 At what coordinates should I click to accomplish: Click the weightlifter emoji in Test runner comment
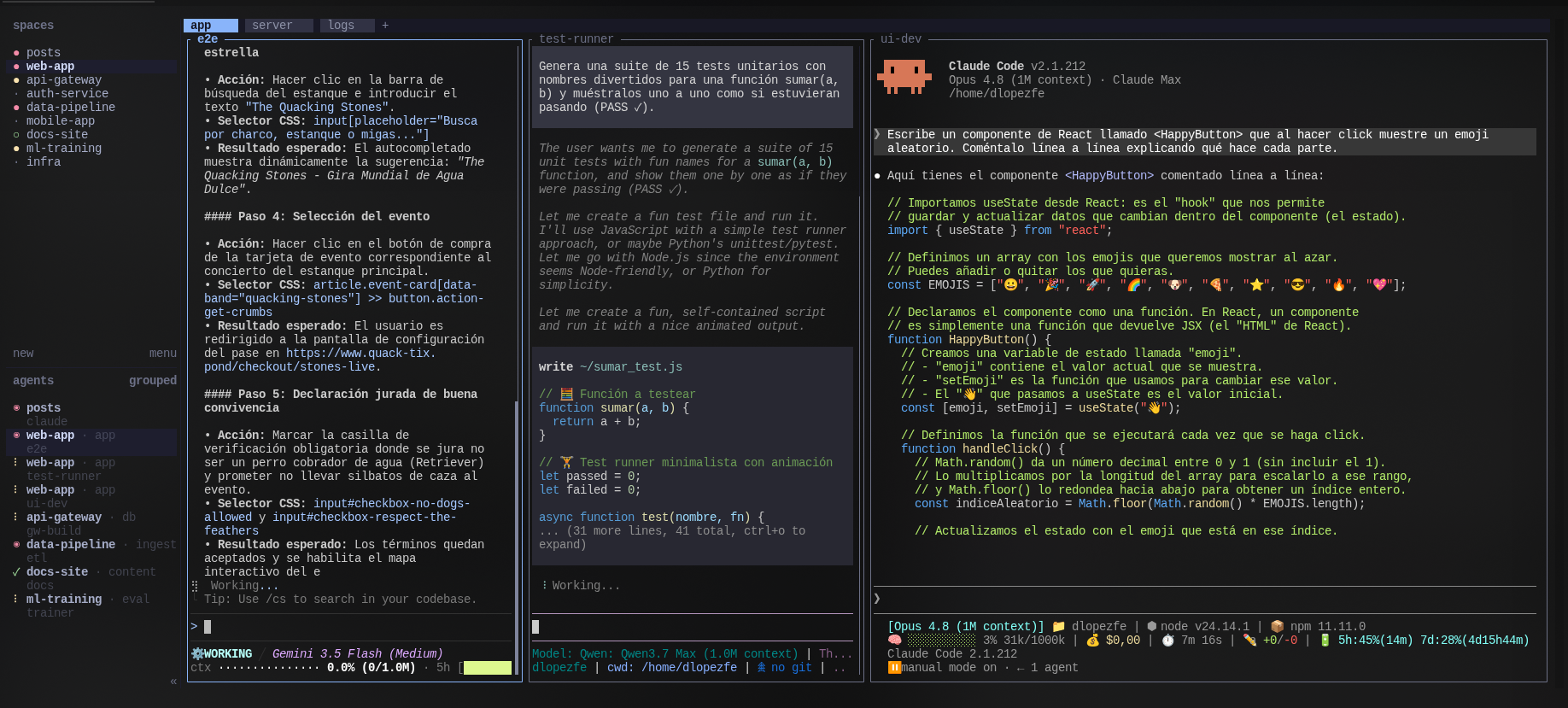(x=566, y=463)
